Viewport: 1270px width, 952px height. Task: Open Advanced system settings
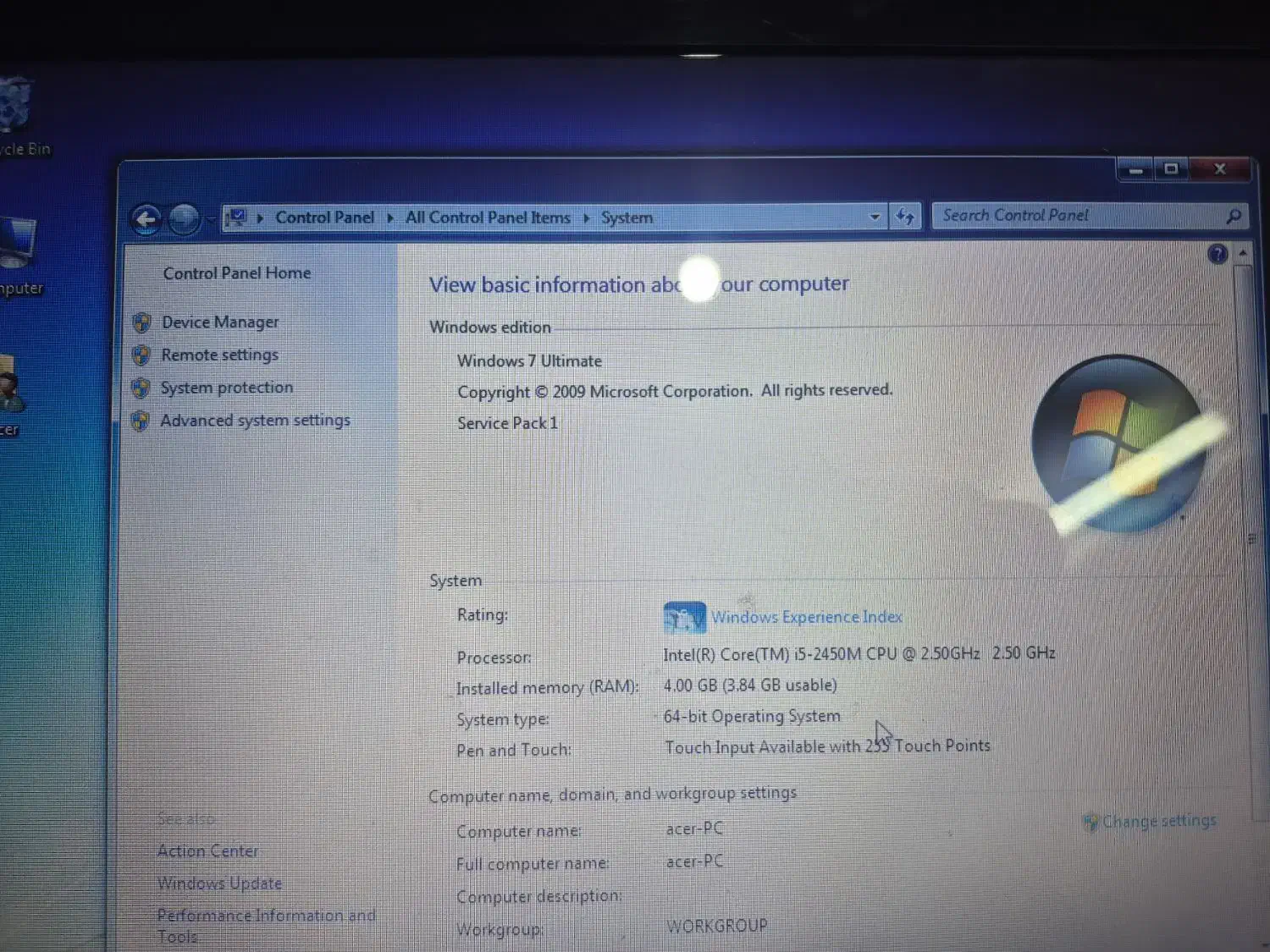pos(255,421)
